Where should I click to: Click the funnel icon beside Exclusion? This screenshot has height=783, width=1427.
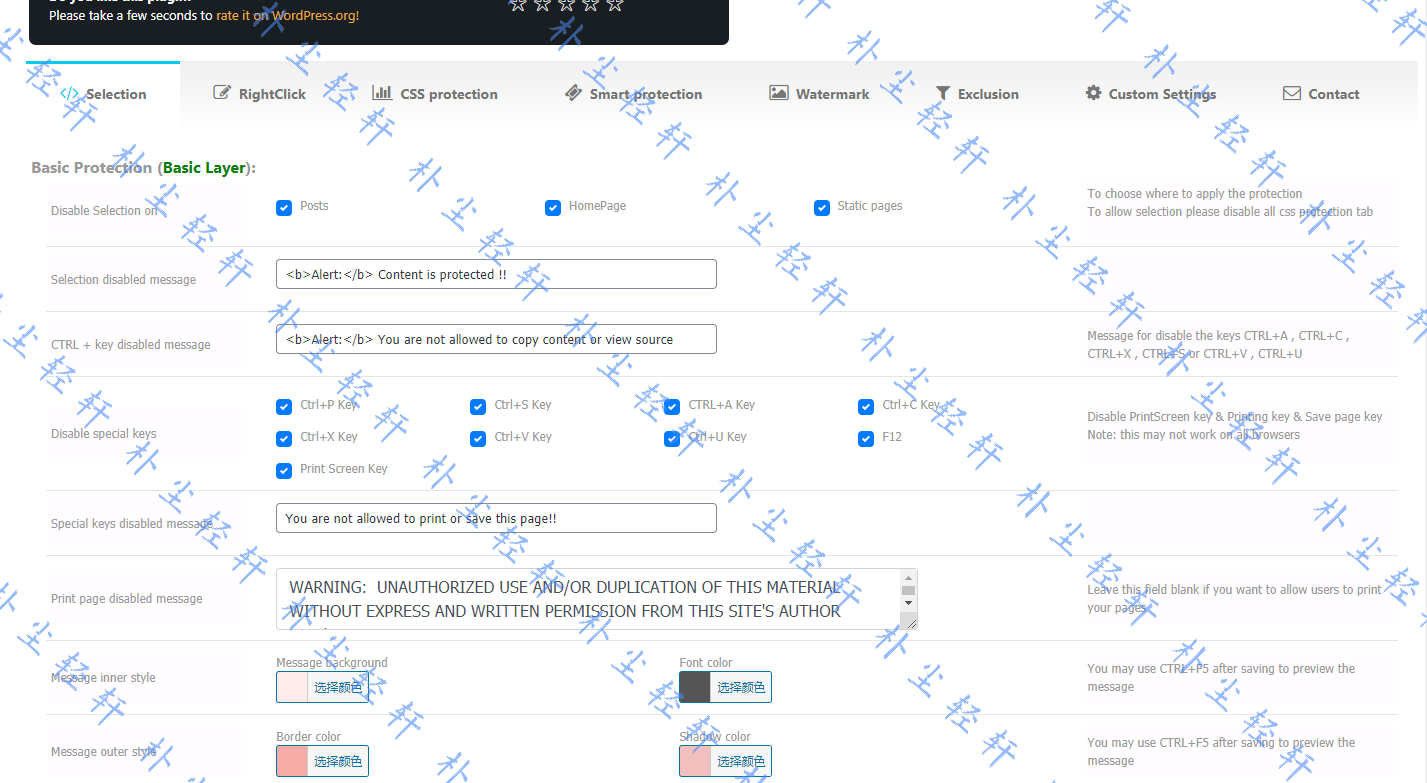943,92
